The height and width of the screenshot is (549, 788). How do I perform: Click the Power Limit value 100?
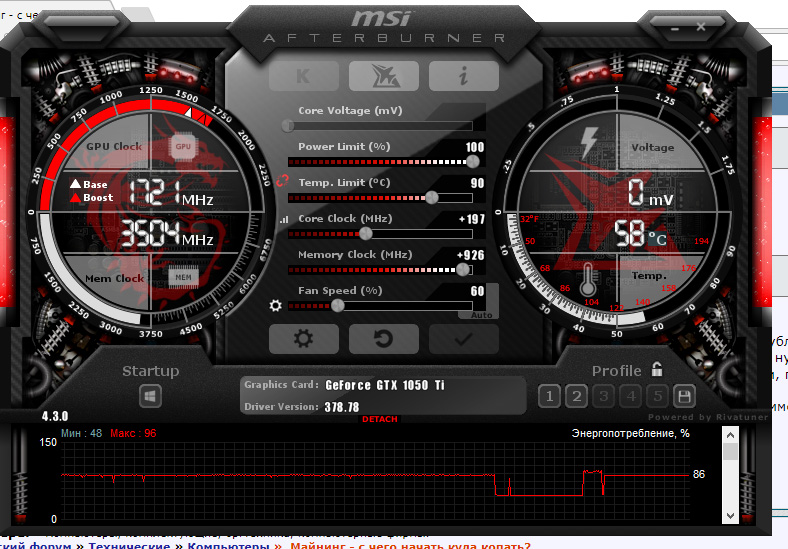point(475,147)
